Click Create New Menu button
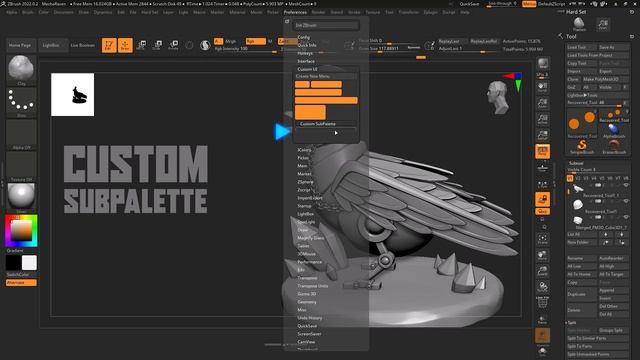 coord(326,76)
